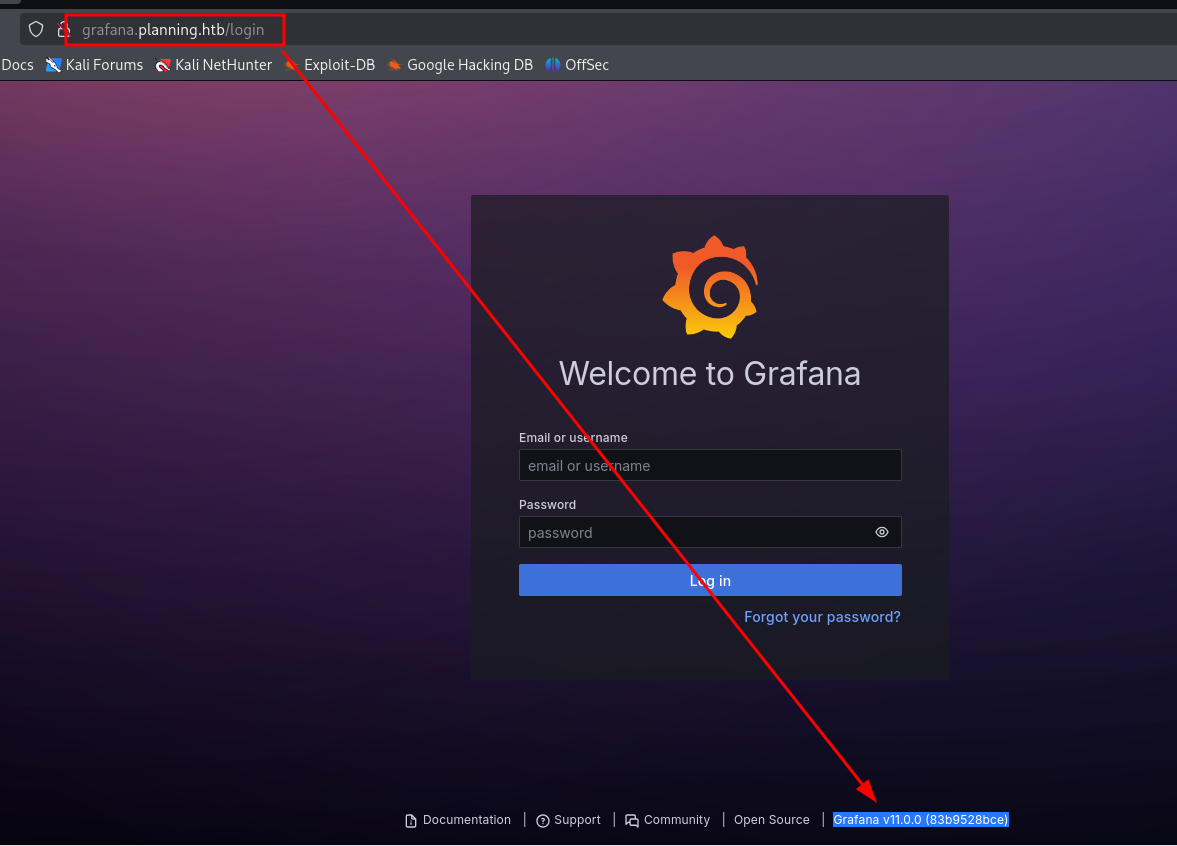Toggle password visibility eye icon
Viewport: 1177px width, 846px height.
pos(882,532)
